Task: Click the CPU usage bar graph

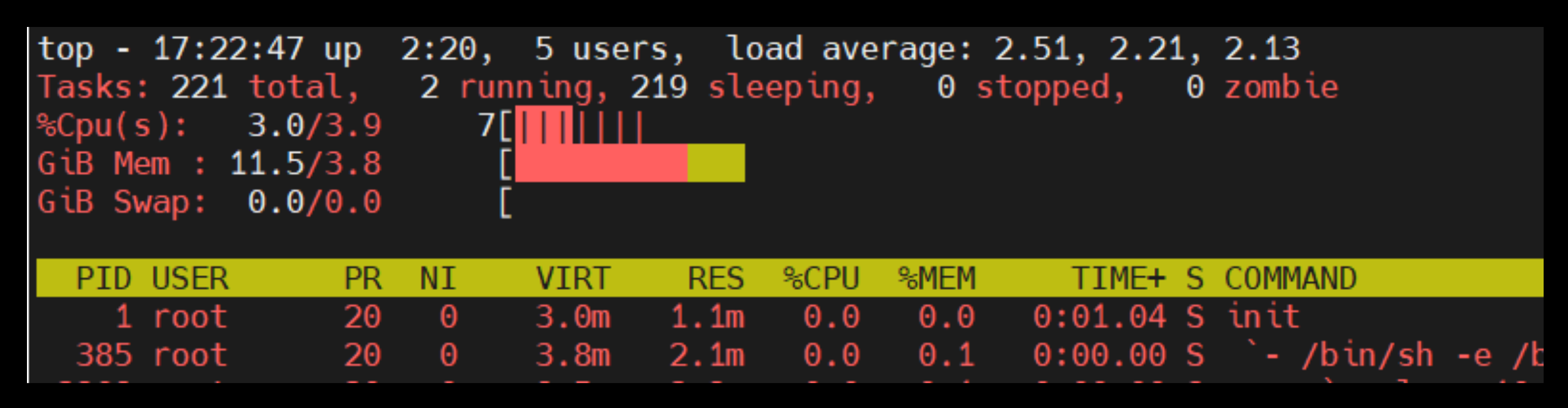Action: (577, 126)
